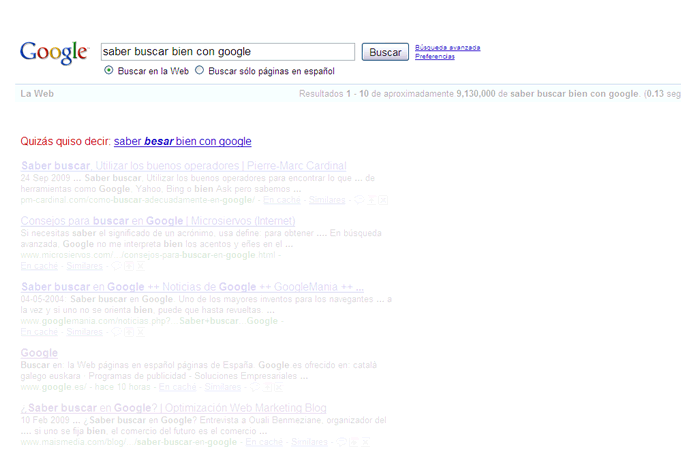Select 'Buscar sólo páginas en español' option
Viewport: 688px width, 456px height.
200,70
